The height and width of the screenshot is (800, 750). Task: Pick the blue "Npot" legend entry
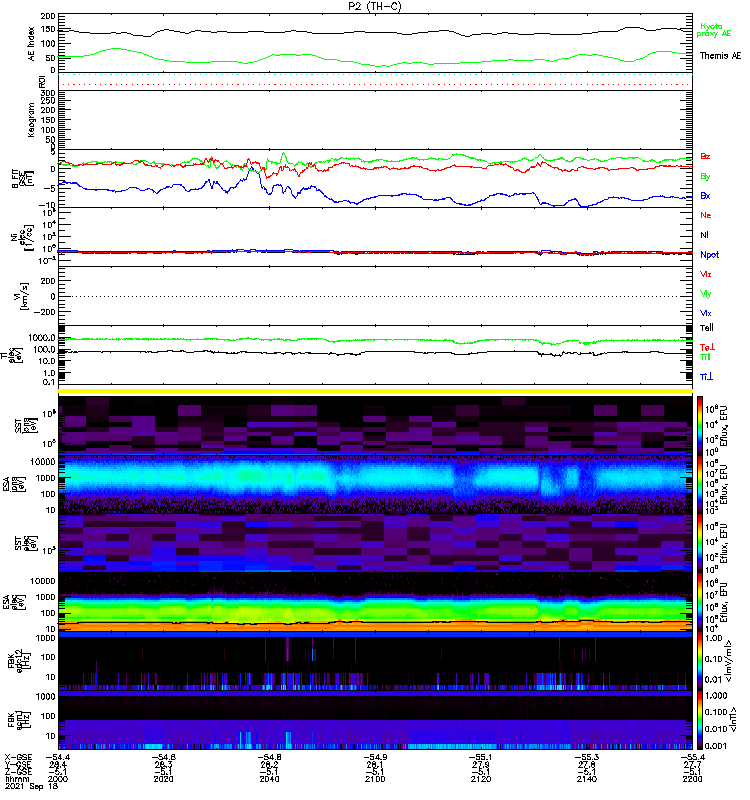click(x=709, y=255)
